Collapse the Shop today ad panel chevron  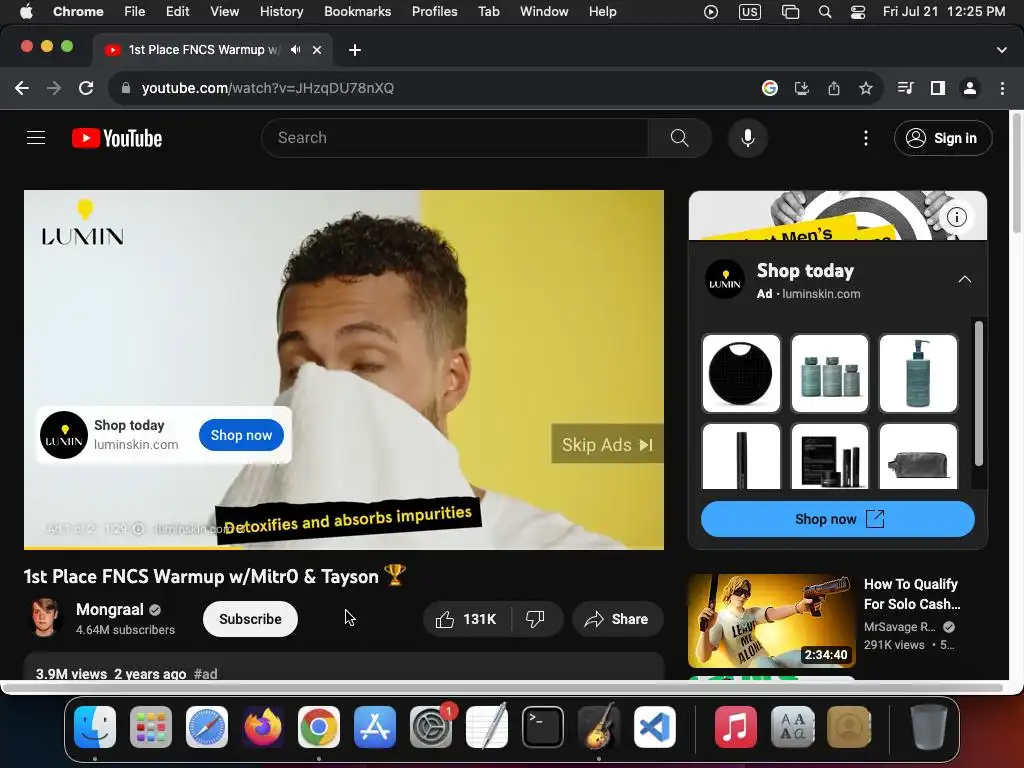click(x=965, y=280)
